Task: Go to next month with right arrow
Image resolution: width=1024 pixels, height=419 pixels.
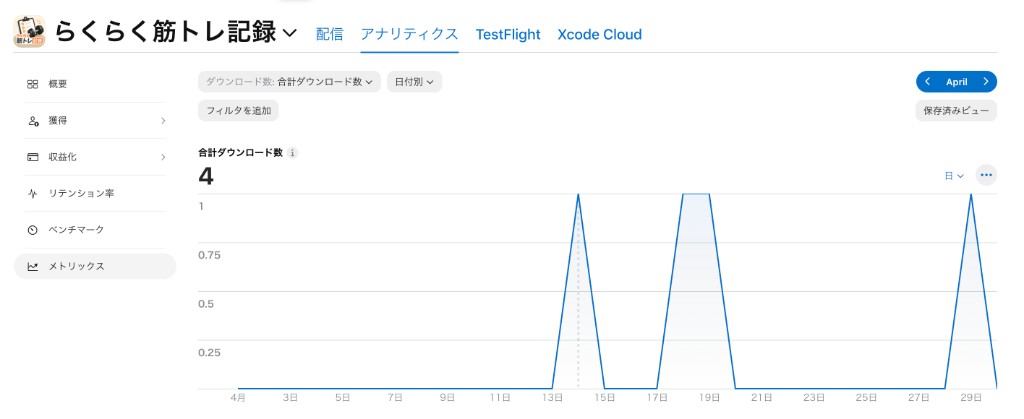Action: point(985,82)
